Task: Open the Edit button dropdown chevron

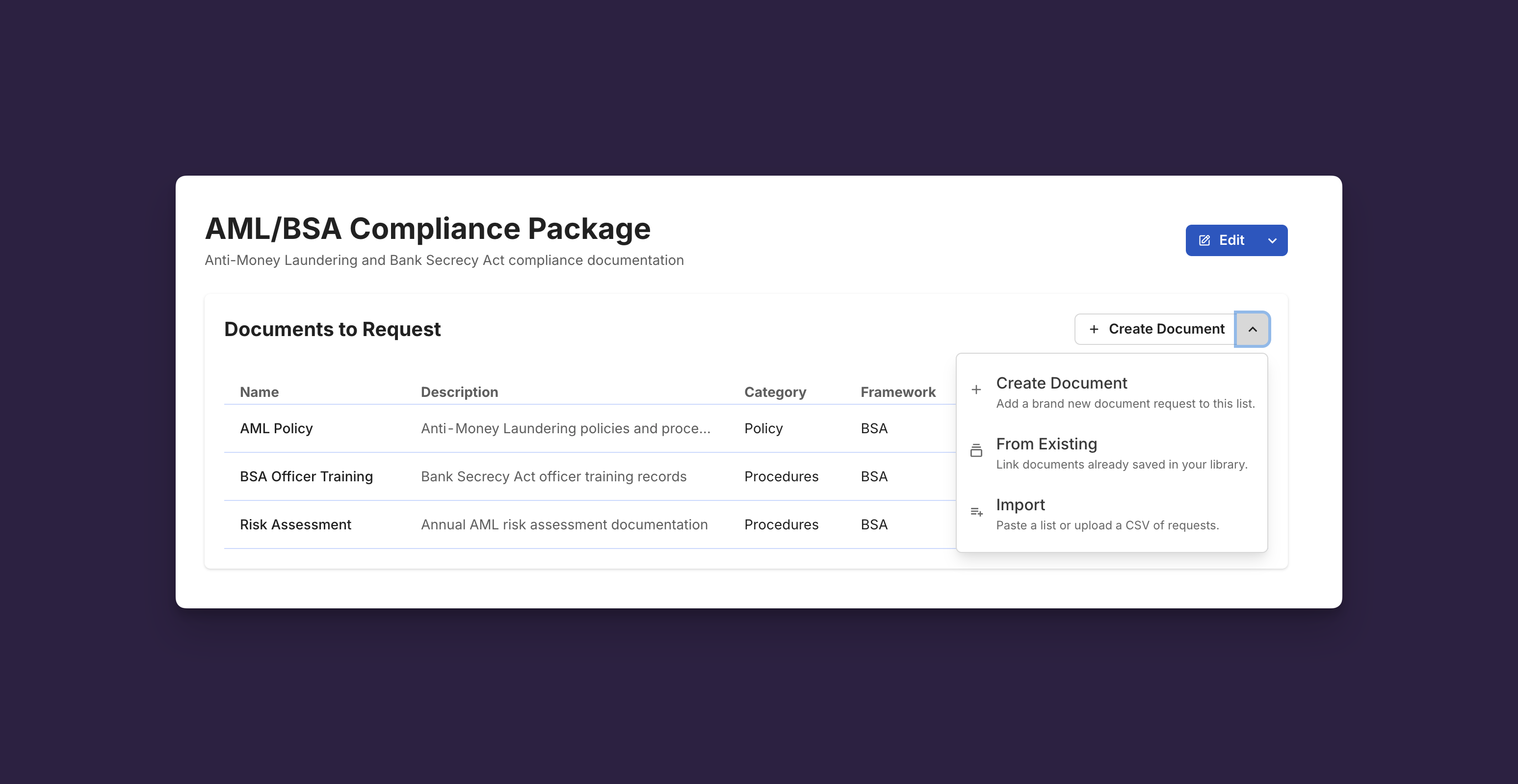Action: pyautogui.click(x=1272, y=240)
